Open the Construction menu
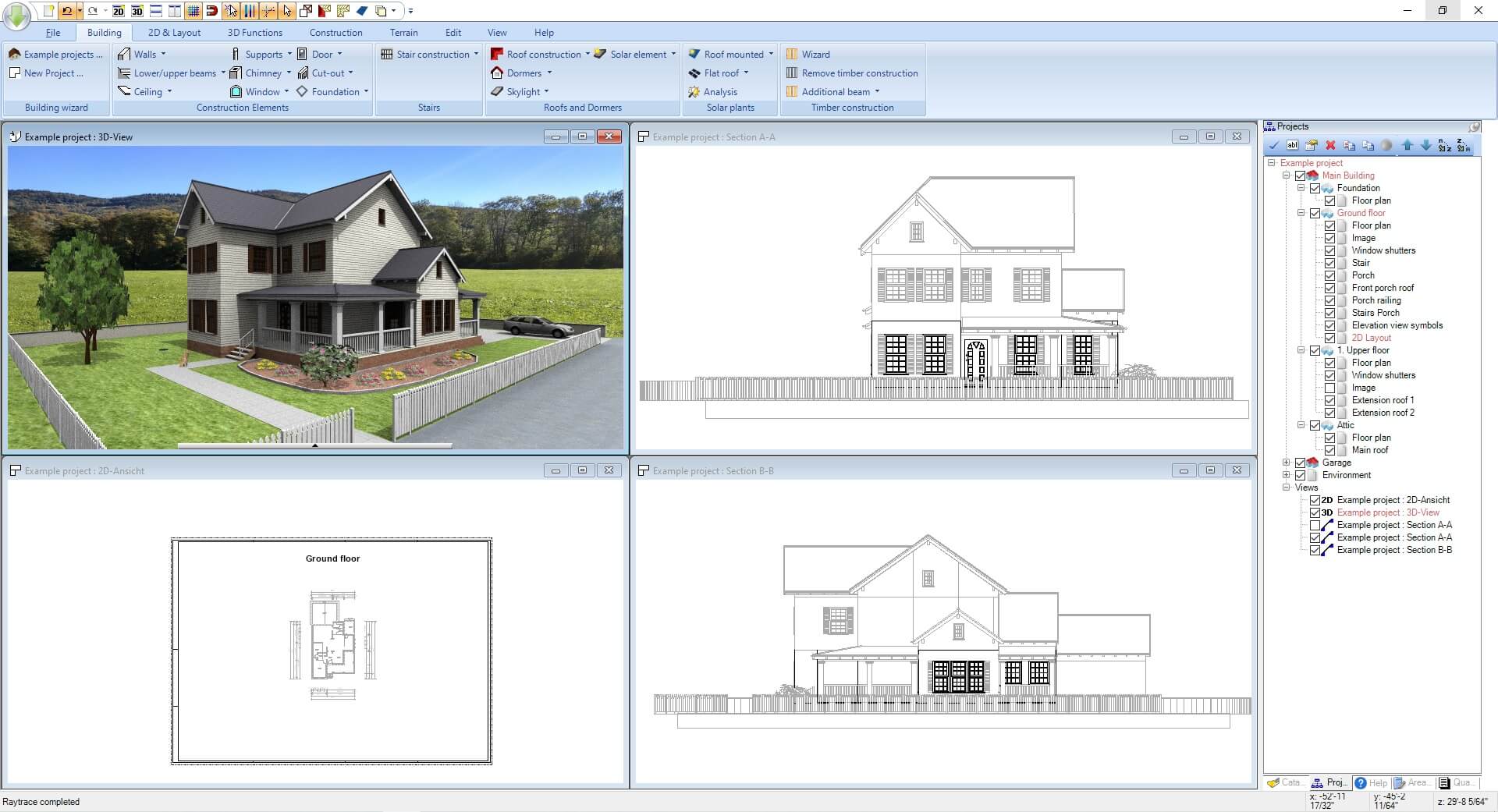 click(x=335, y=32)
